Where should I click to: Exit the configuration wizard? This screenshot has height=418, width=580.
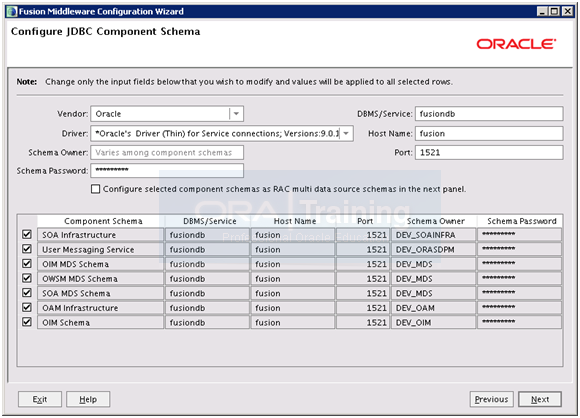coord(40,399)
